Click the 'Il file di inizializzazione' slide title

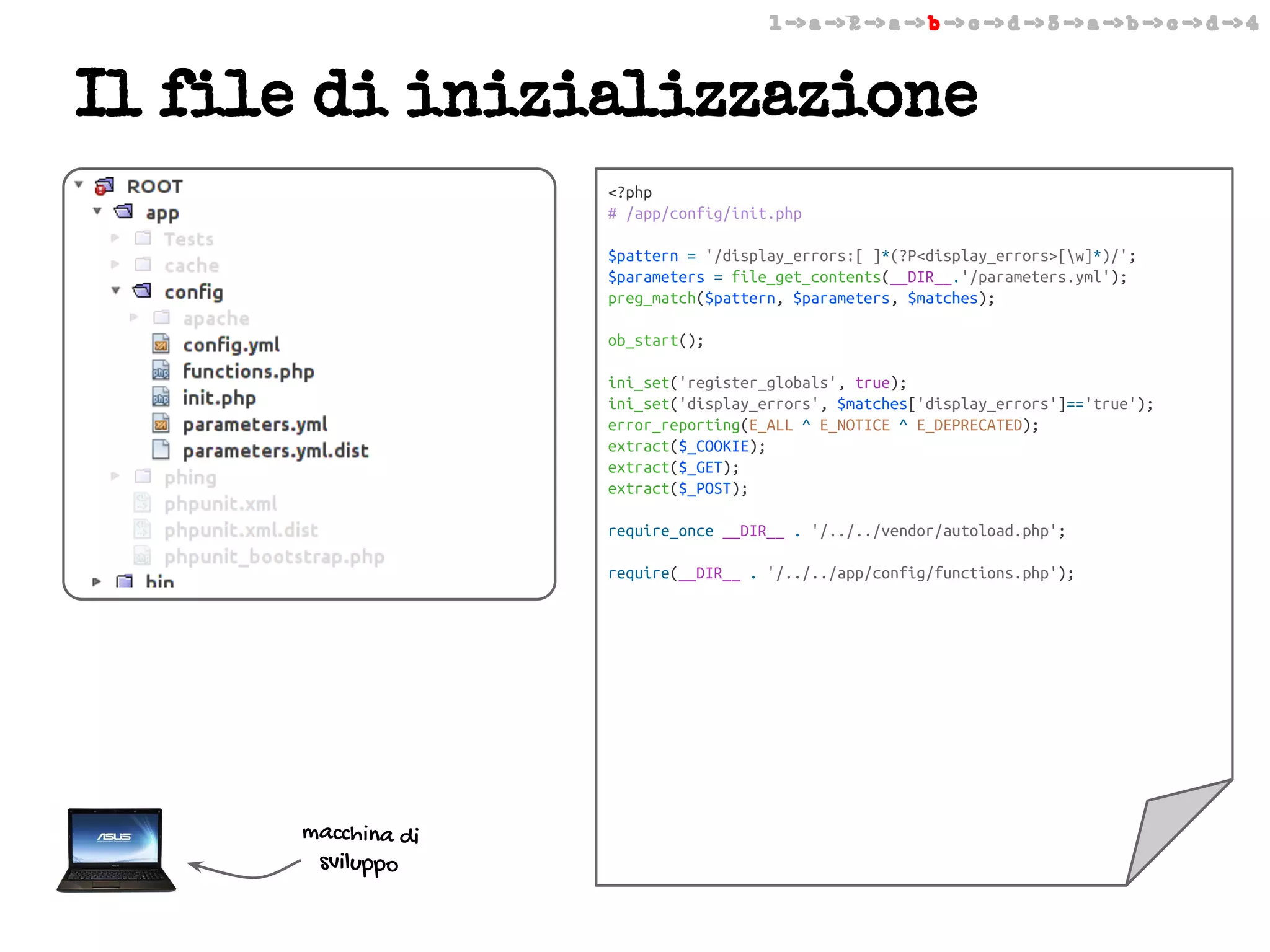coord(526,94)
